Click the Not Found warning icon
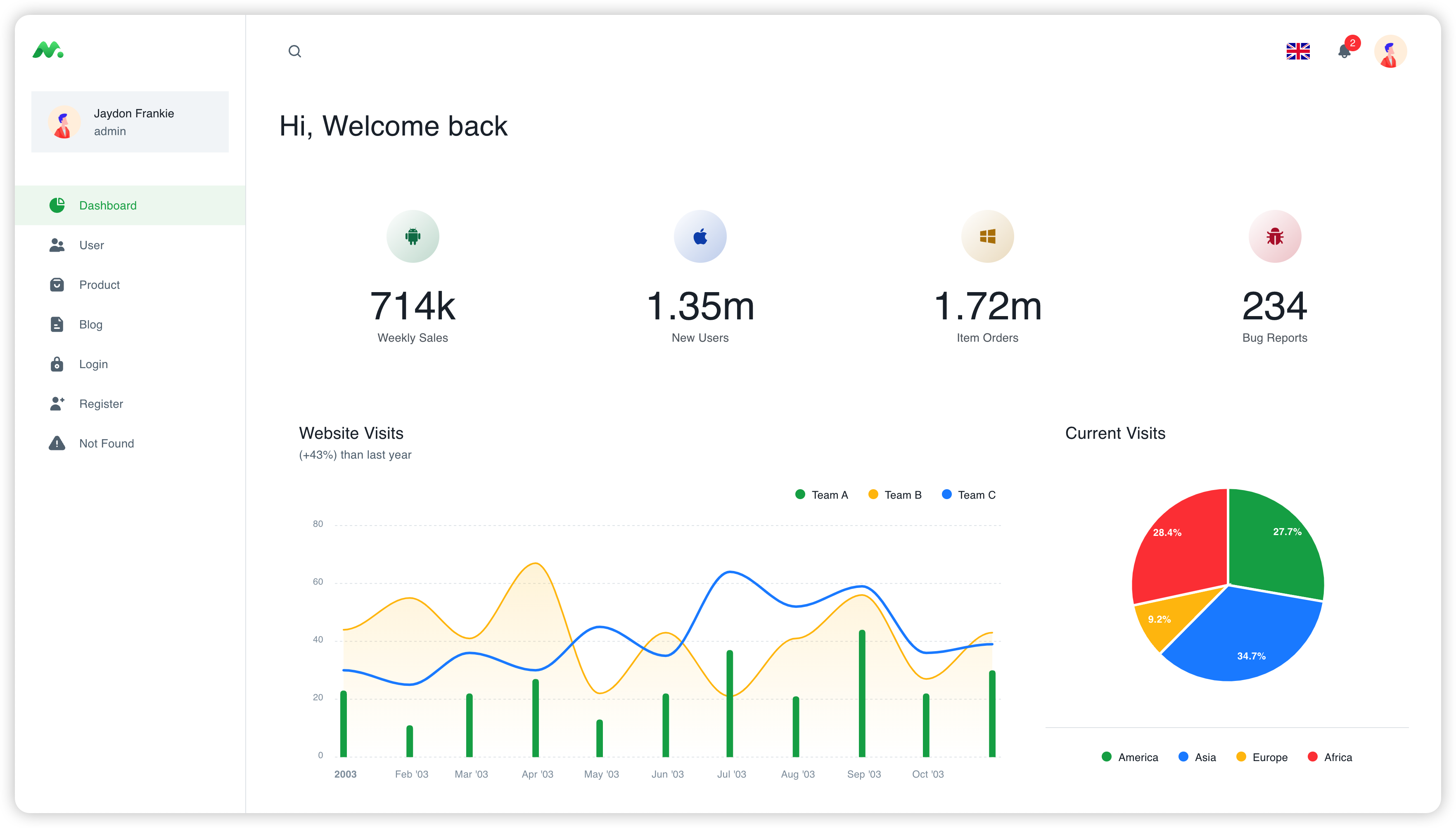This screenshot has height=828, width=1456. [57, 443]
